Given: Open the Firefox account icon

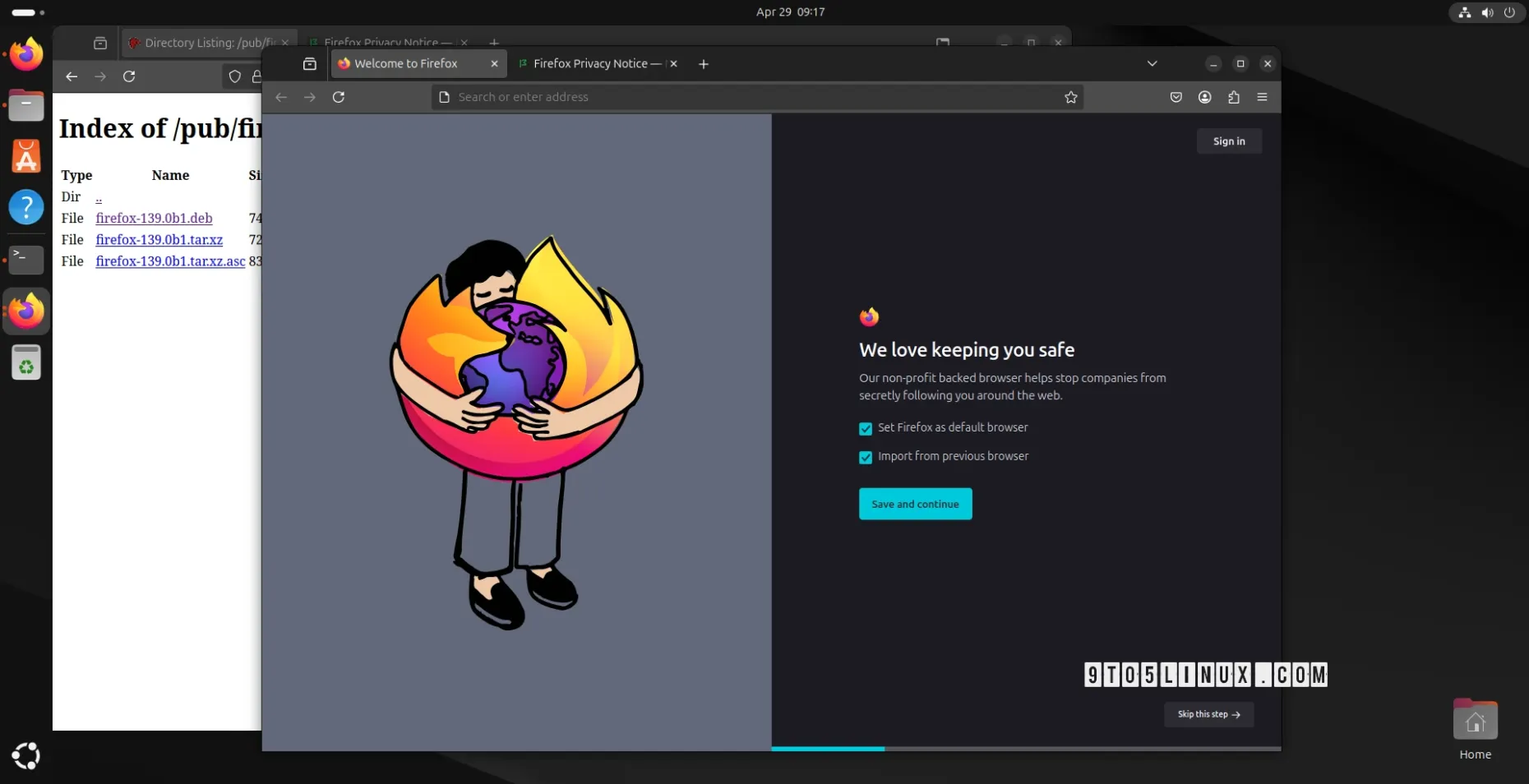Looking at the screenshot, I should (1205, 97).
